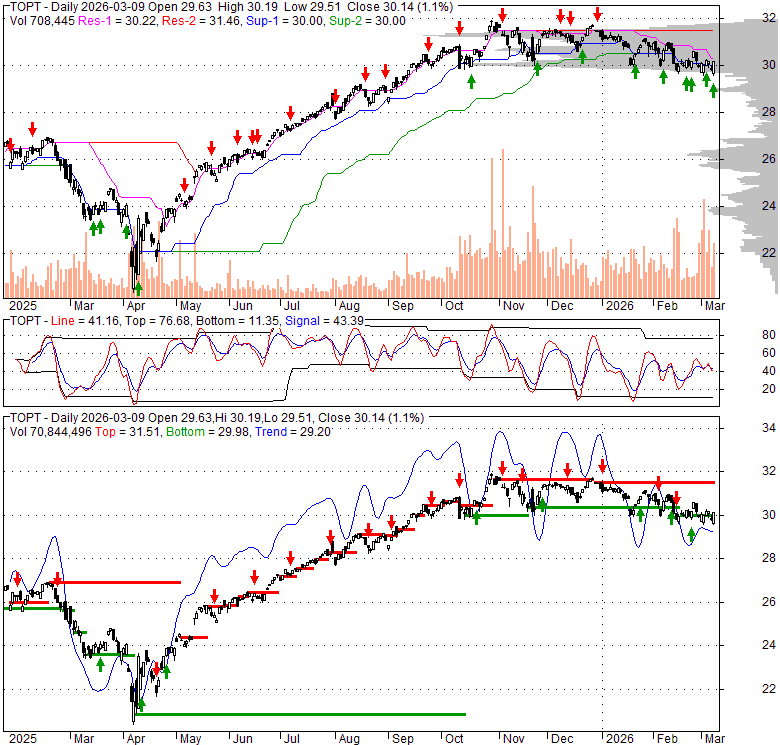Click the Trend = 29.20 label
This screenshot has height=745, width=780.
(293, 432)
